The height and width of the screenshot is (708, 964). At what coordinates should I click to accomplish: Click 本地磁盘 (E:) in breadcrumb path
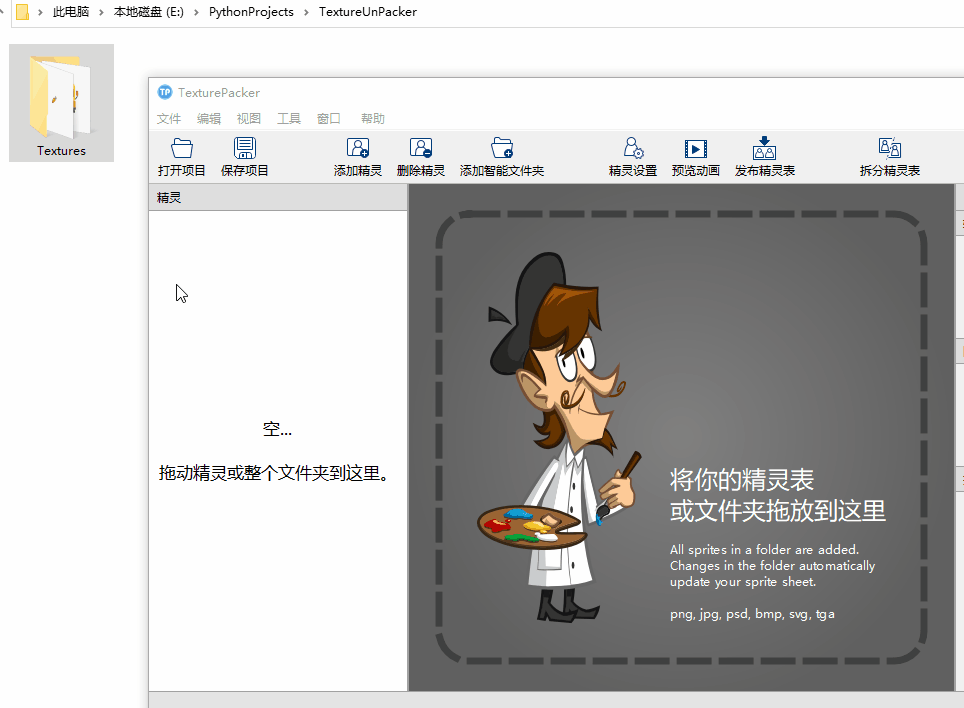click(149, 12)
